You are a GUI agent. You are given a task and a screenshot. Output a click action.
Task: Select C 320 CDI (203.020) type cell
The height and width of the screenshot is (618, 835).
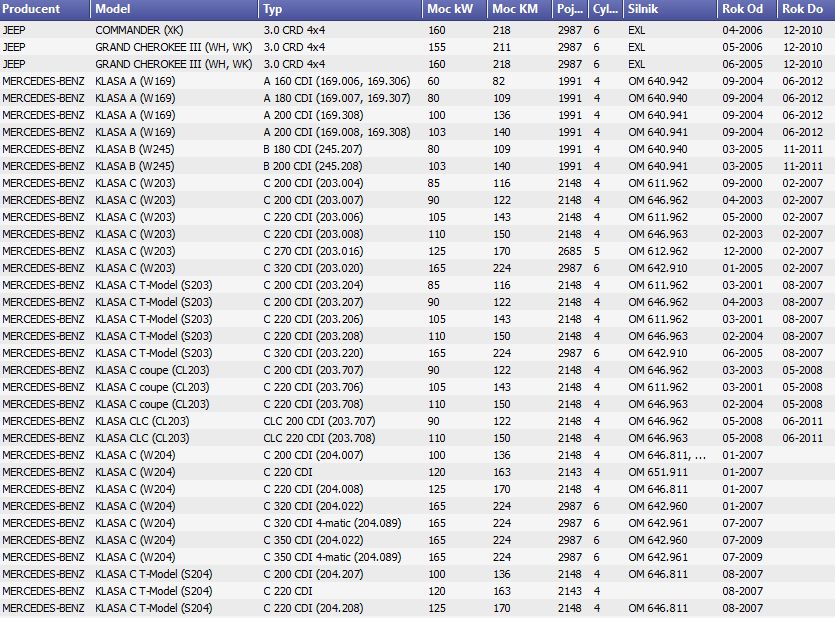coord(313,269)
